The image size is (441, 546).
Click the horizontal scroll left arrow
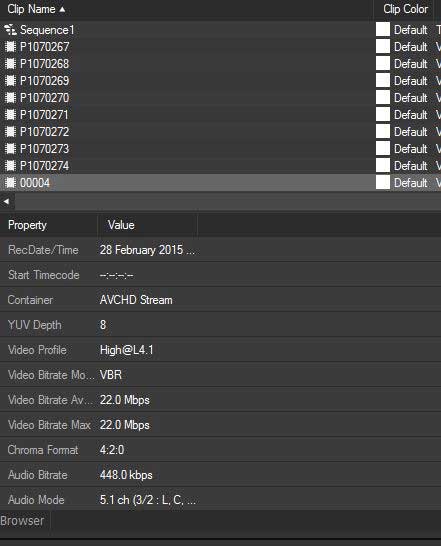[x=6, y=201]
